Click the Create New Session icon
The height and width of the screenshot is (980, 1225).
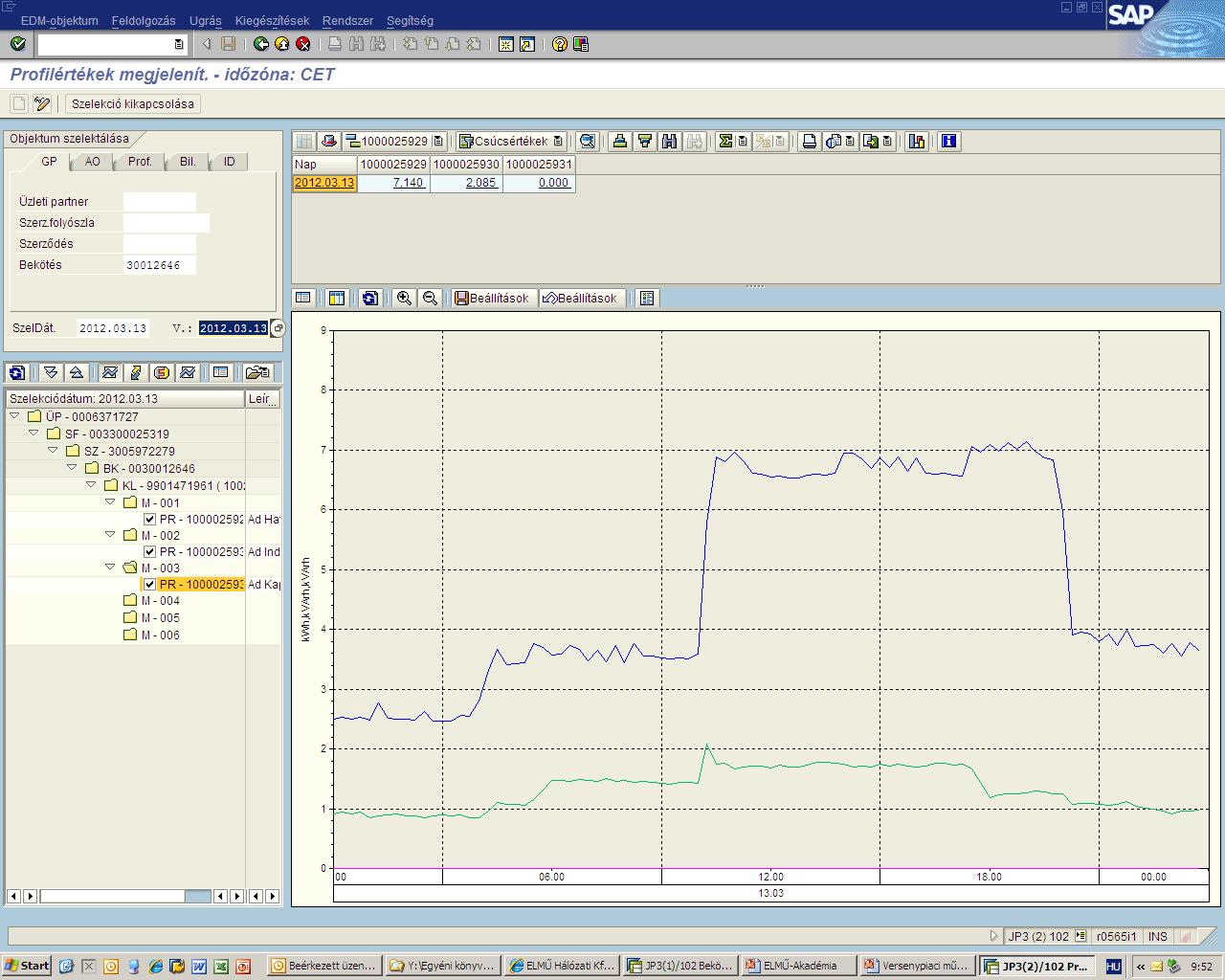tap(506, 44)
